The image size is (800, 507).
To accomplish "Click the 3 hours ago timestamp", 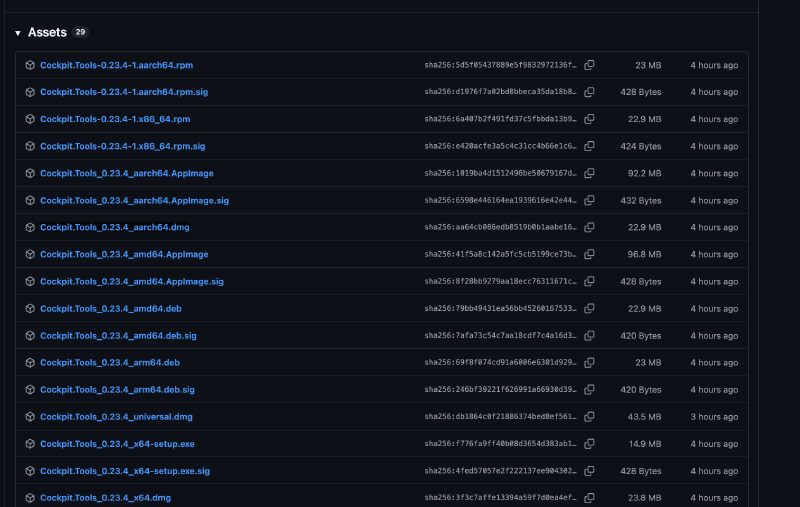I will pos(714,417).
